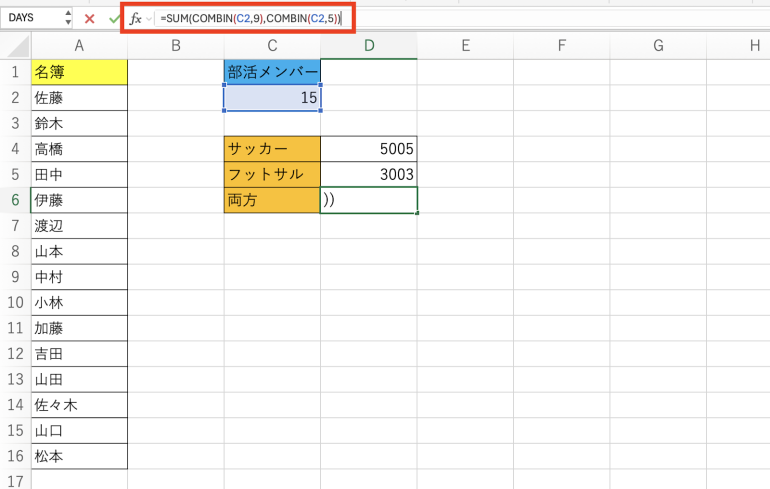This screenshot has height=489, width=770.
Task: Click the yellow 名簿 header cell
Action: 79,72
